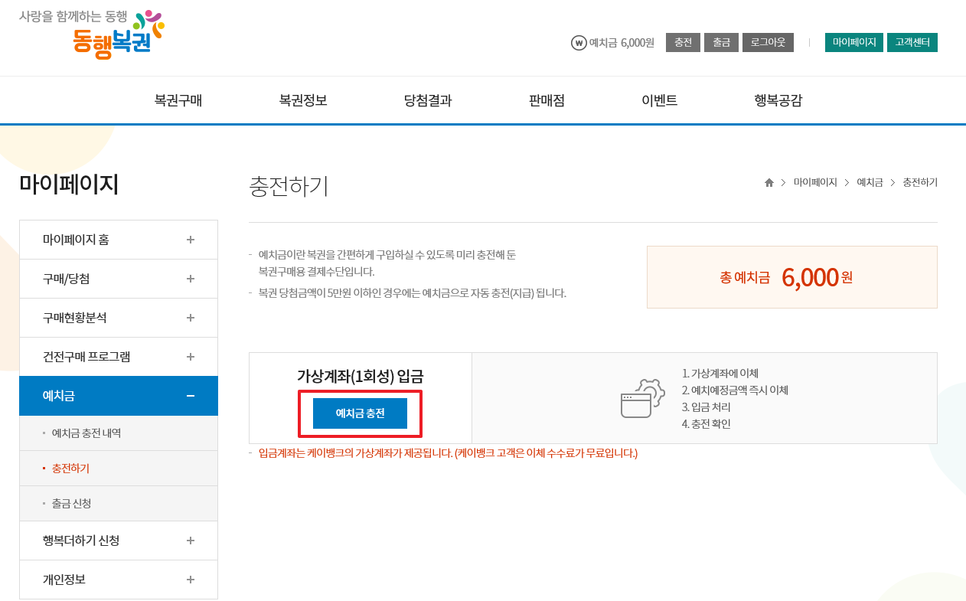
Task: Click the 충전 button in header
Action: (683, 42)
